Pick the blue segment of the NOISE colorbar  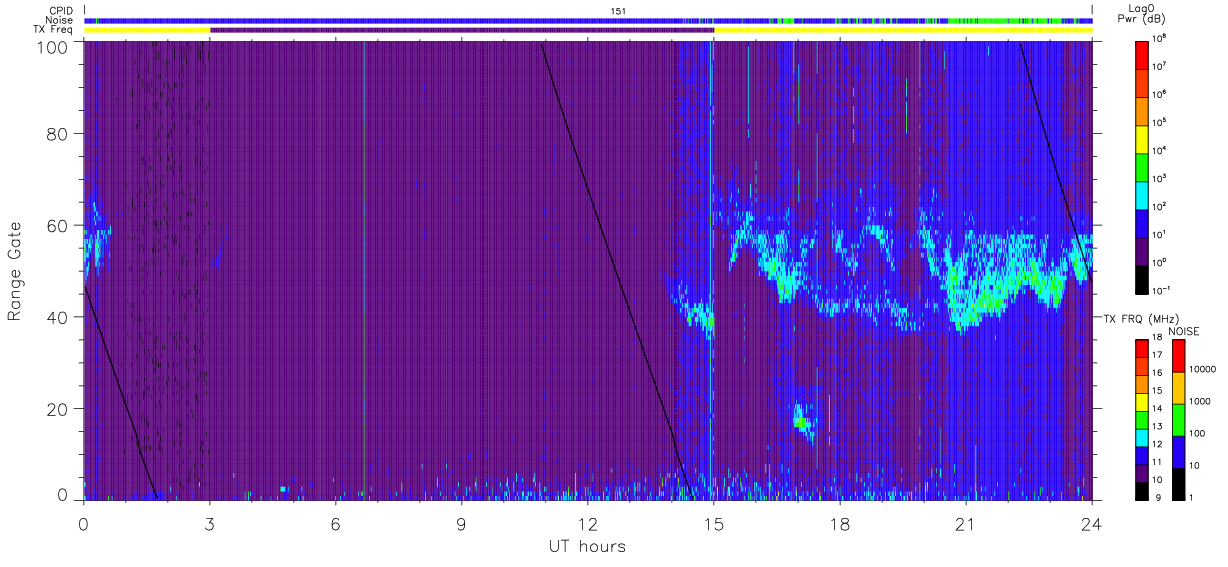[1178, 451]
